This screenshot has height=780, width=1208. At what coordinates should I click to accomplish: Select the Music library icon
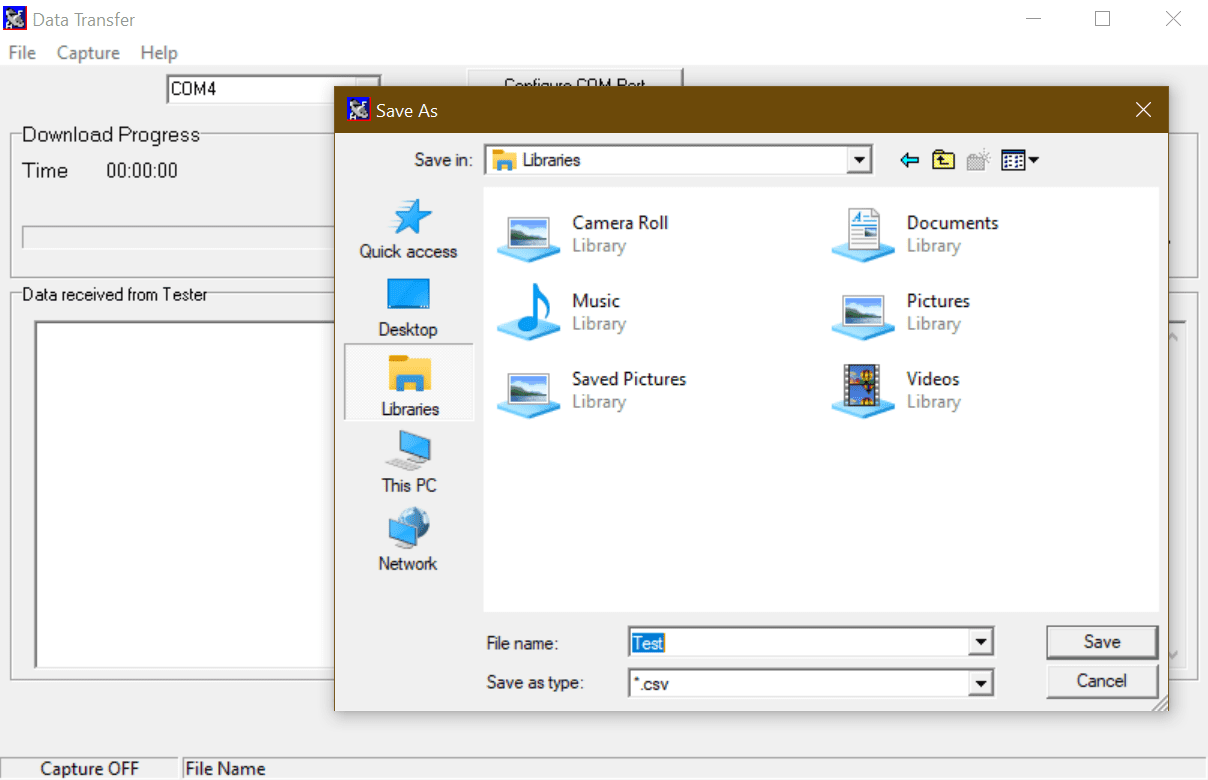[529, 312]
